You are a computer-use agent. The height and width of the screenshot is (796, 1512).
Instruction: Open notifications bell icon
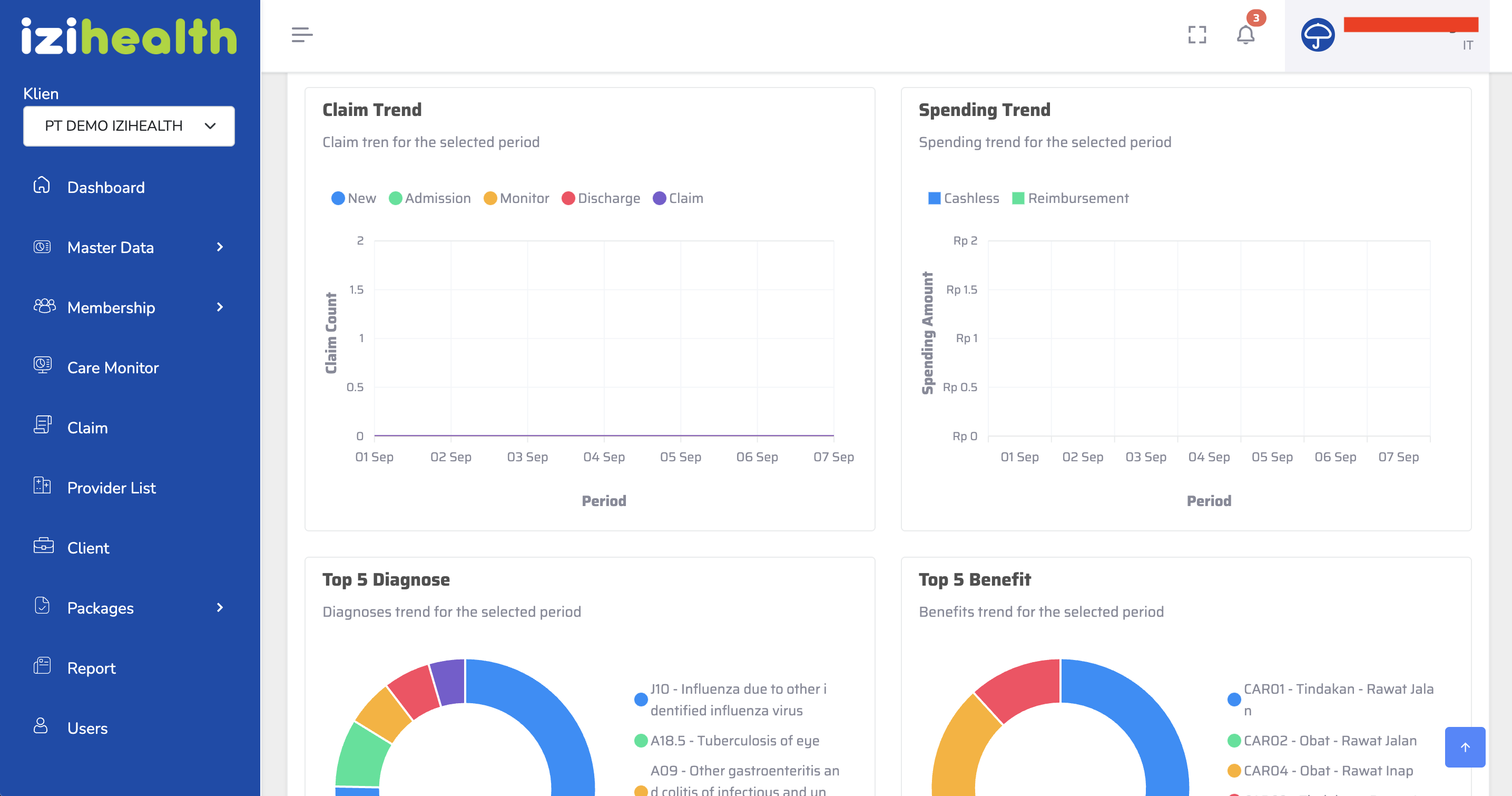pyautogui.click(x=1245, y=35)
